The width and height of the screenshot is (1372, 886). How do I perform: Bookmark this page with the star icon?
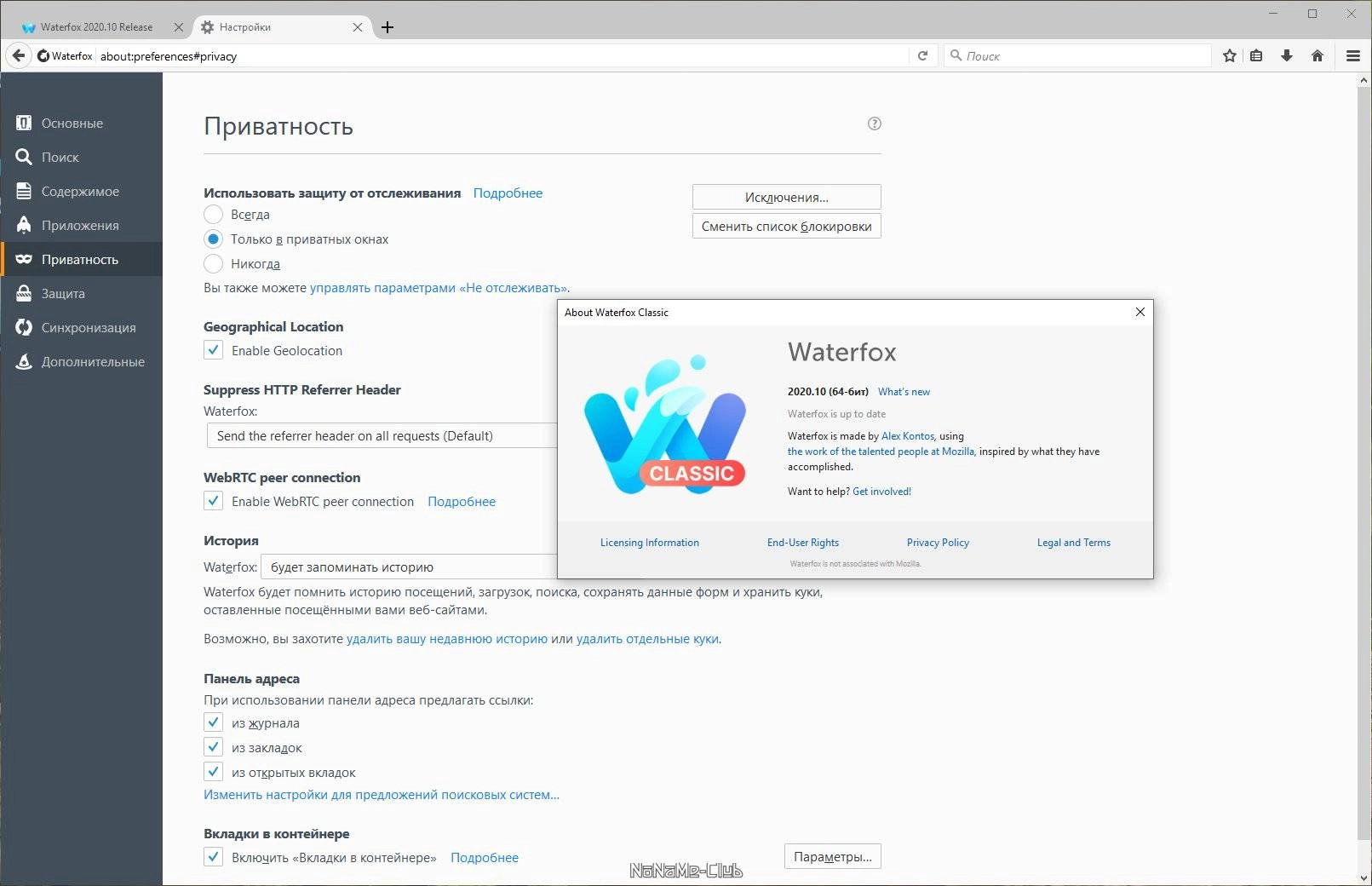(x=1229, y=55)
